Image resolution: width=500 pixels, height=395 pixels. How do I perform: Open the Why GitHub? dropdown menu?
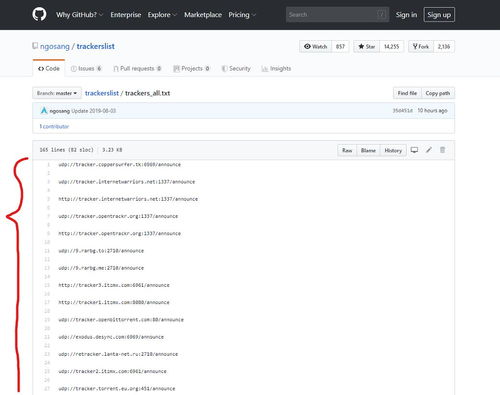pyautogui.click(x=79, y=15)
